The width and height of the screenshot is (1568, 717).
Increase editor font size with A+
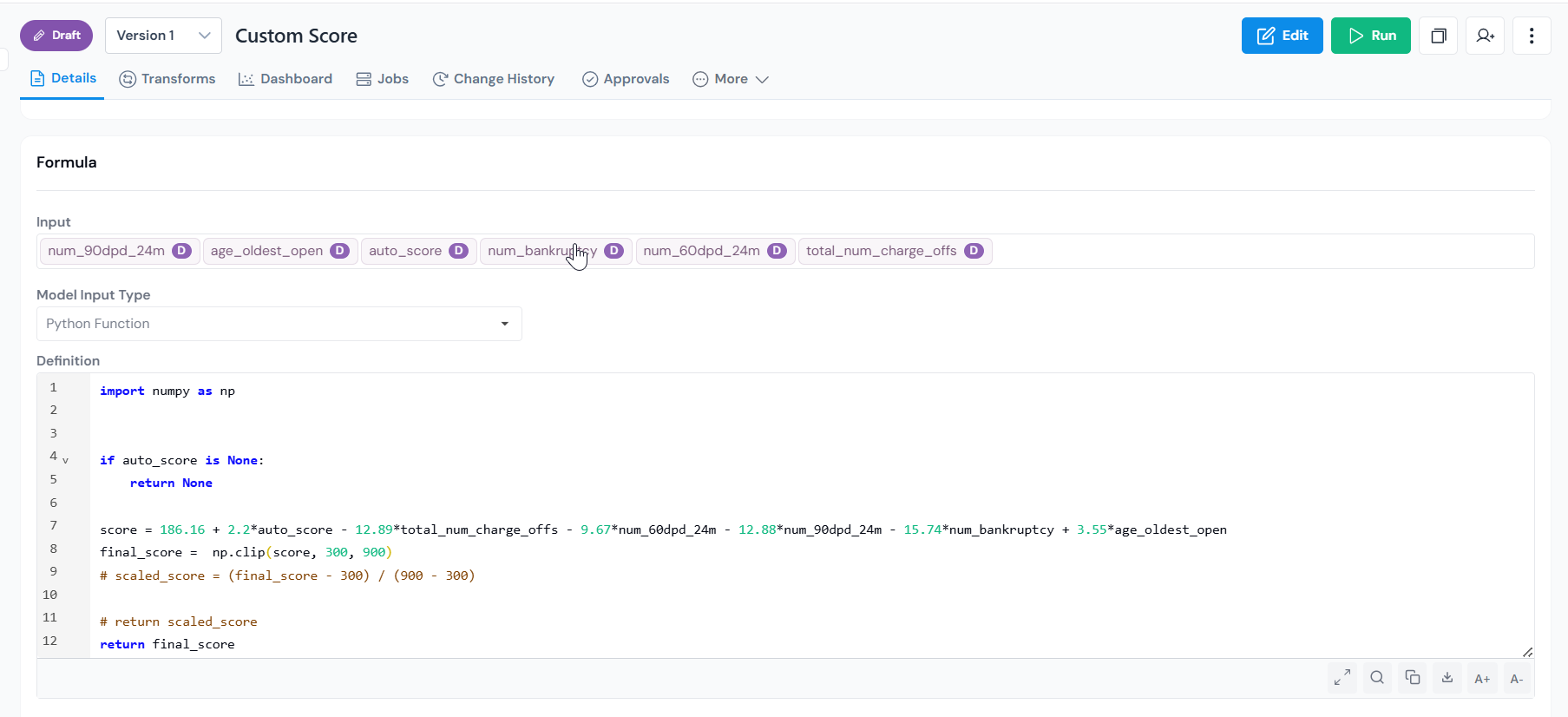(1482, 678)
